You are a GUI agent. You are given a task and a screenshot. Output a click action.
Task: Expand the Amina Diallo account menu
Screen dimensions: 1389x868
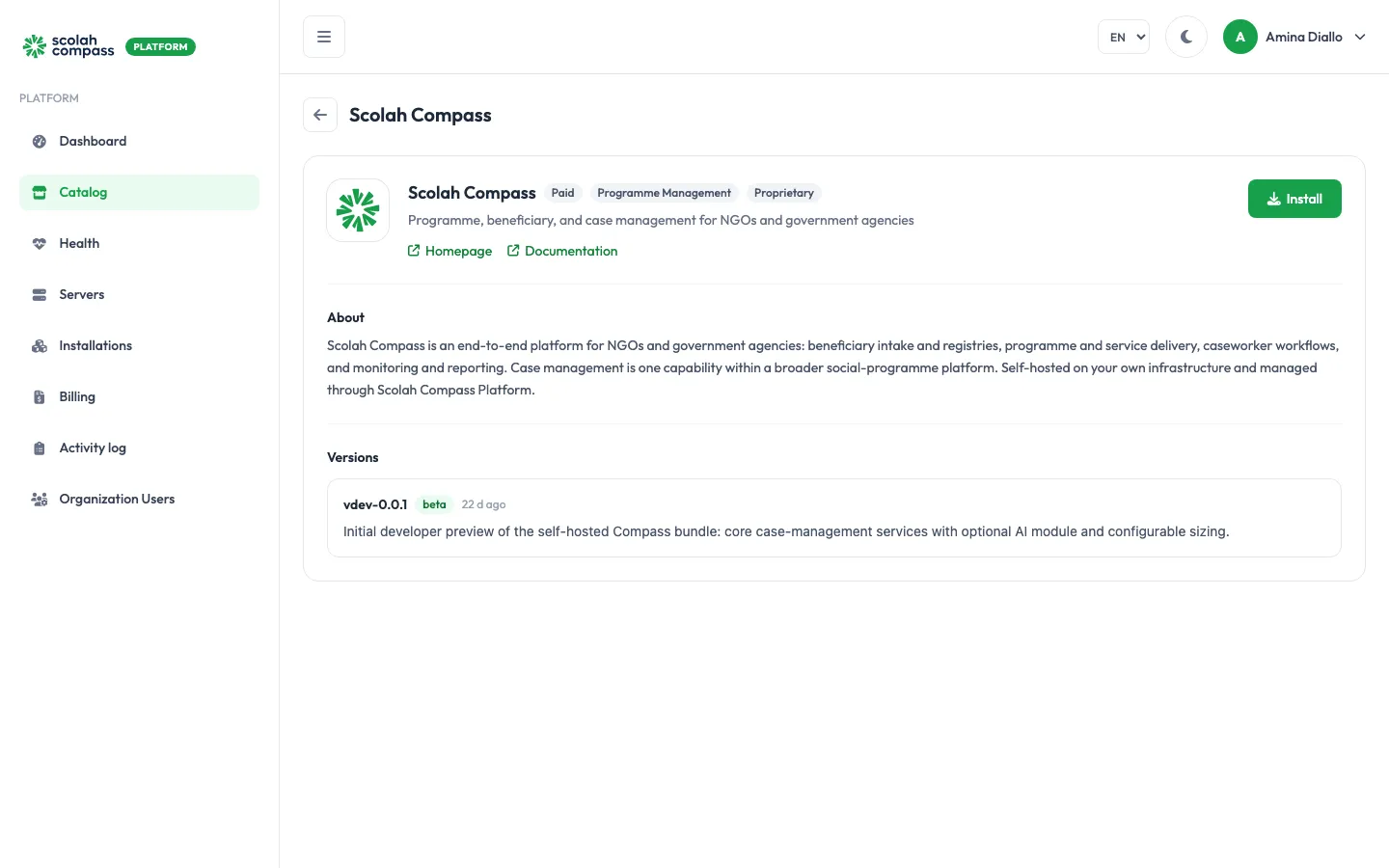coord(1294,37)
